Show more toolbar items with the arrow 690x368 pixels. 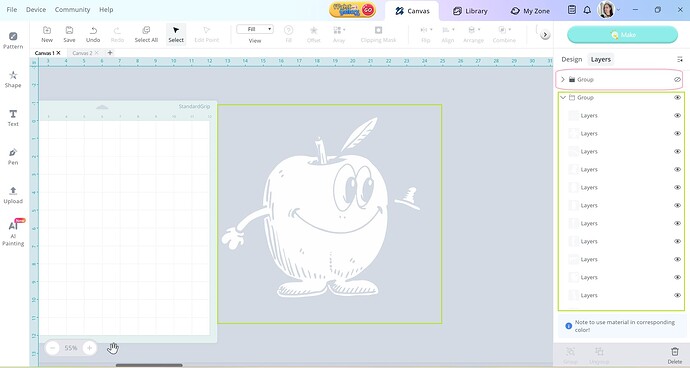click(x=545, y=34)
